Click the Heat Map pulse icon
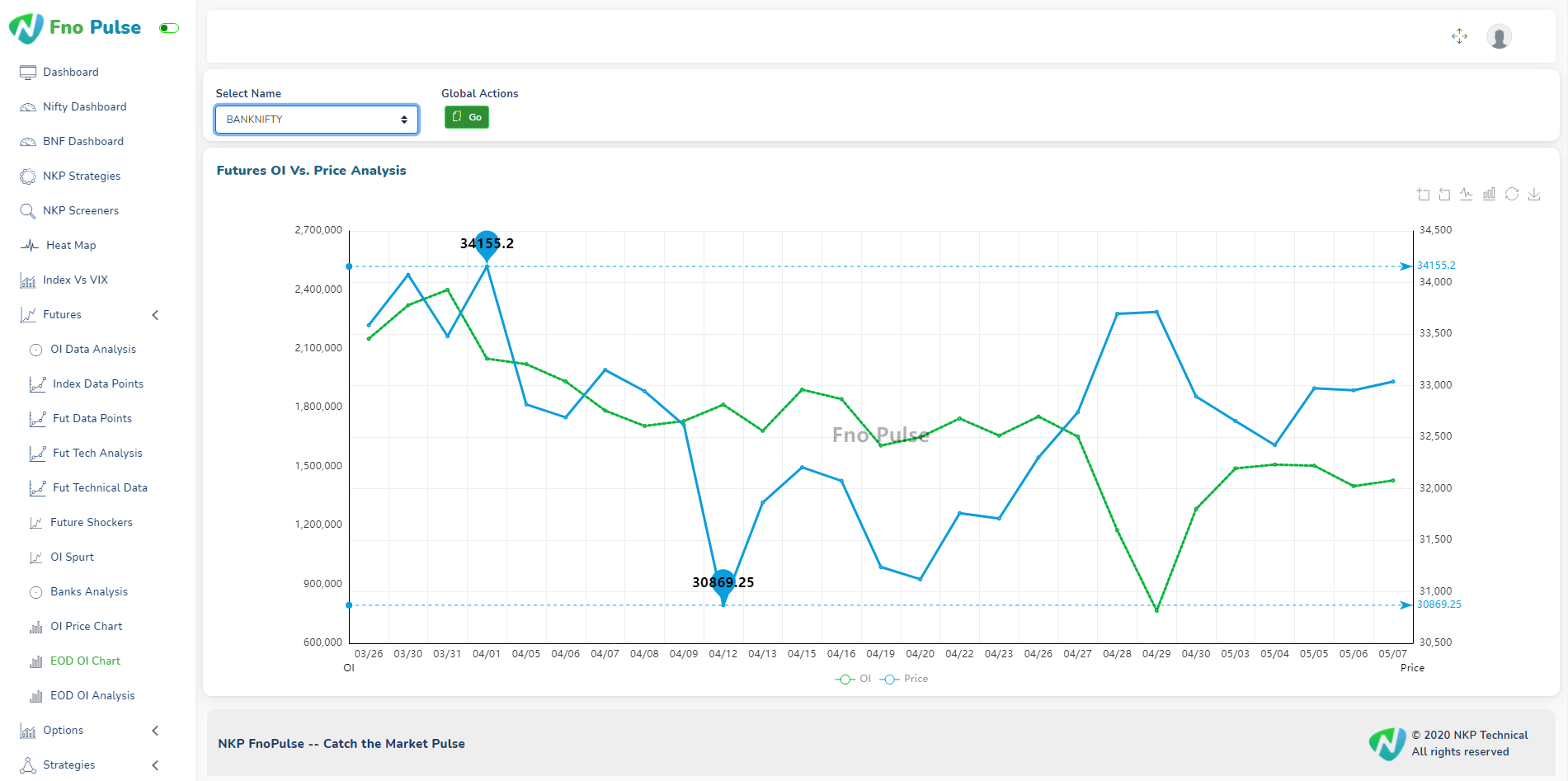 (x=30, y=246)
